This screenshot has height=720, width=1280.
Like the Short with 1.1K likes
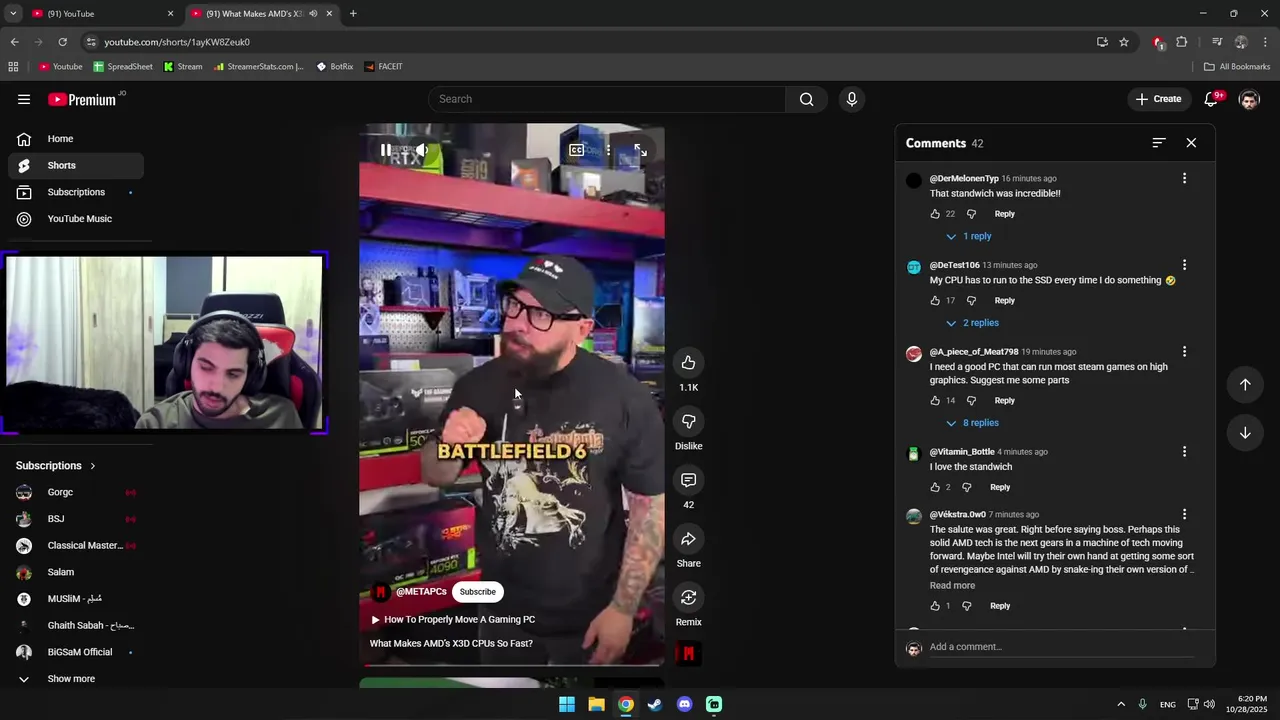[688, 362]
